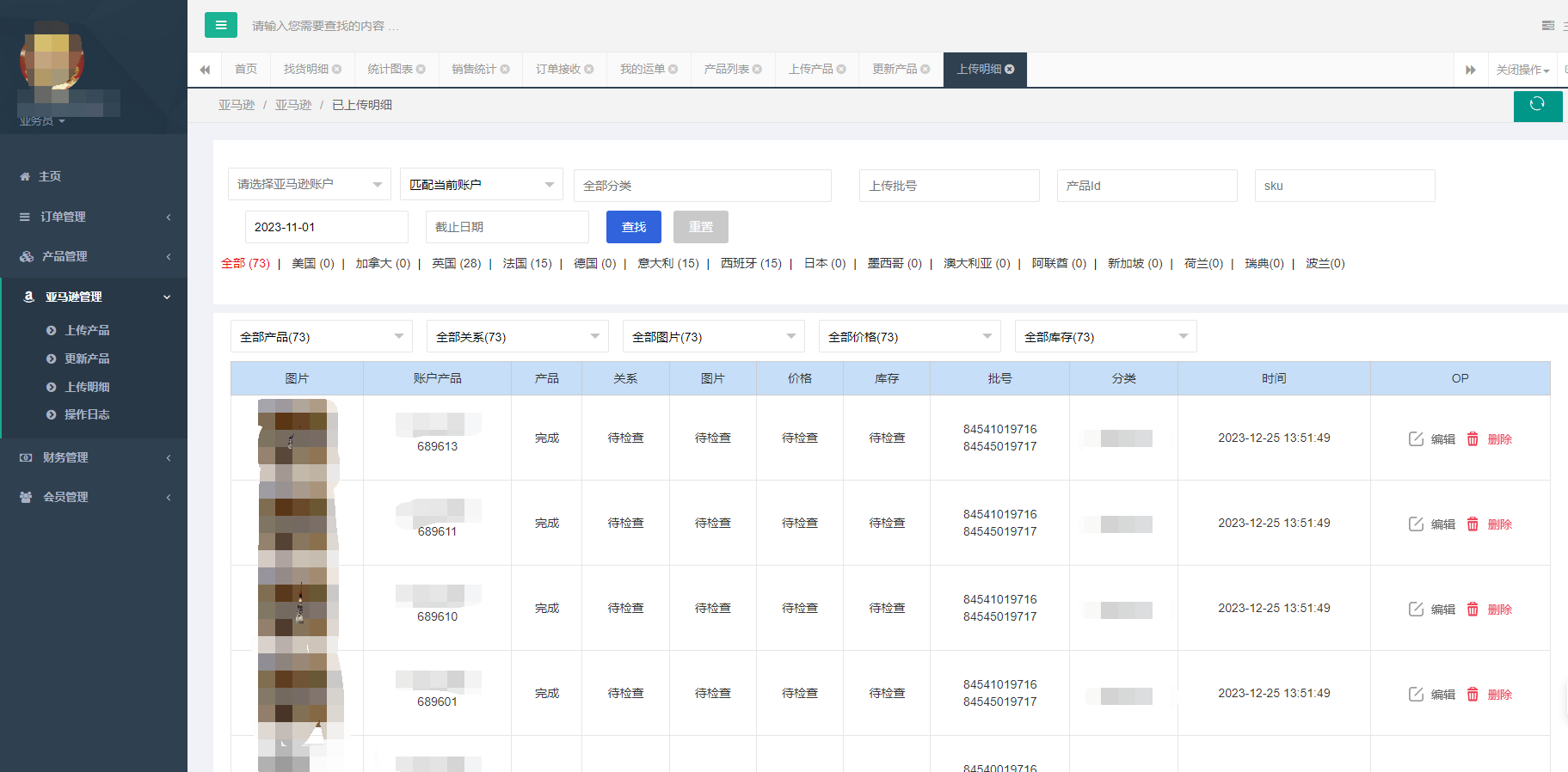Screen dimensions: 1568x772
Task: Open 上传明细 in sidebar submenu
Action: point(87,387)
